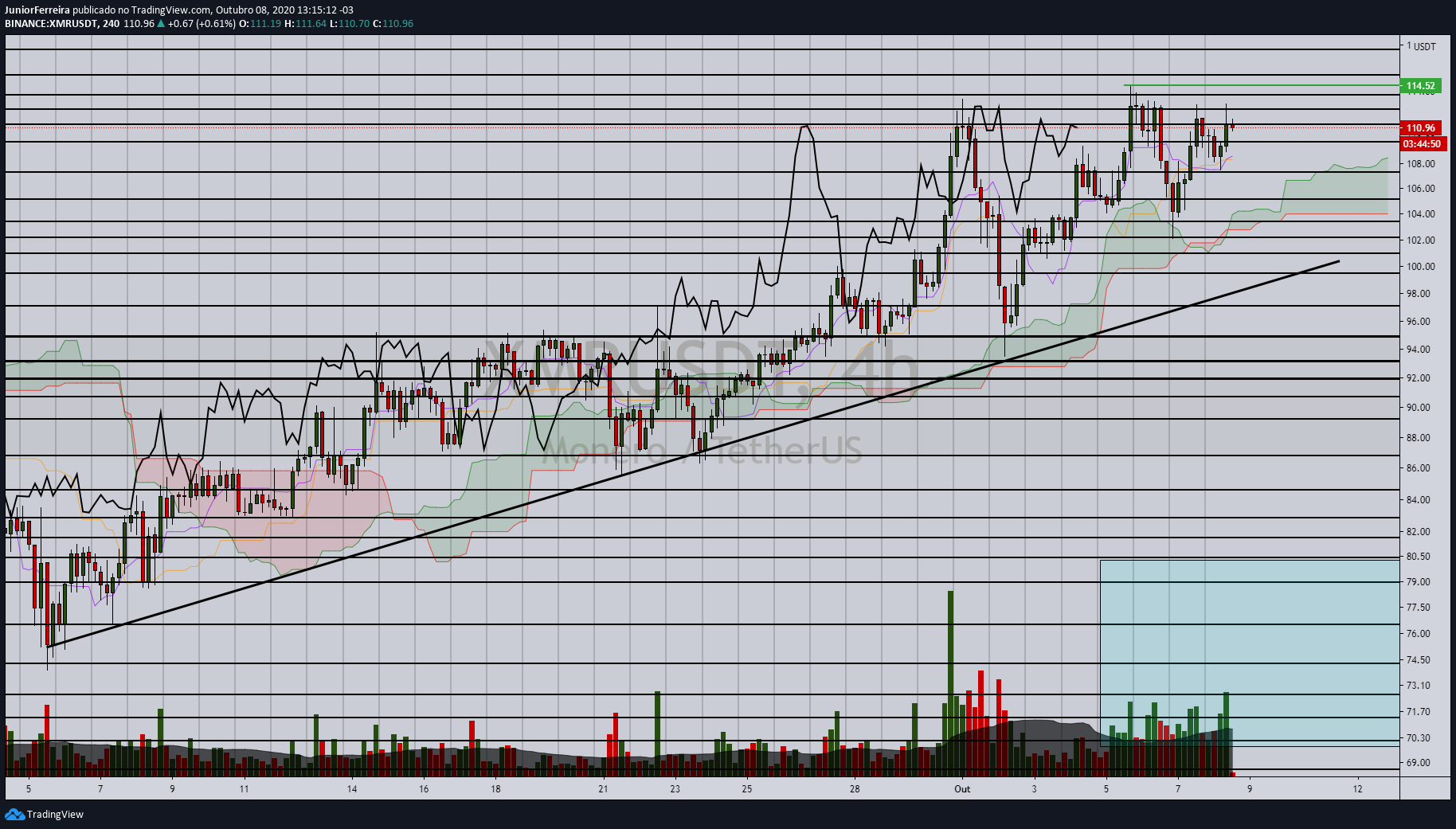
Task: Click the date 21 on time axis
Action: 604,789
